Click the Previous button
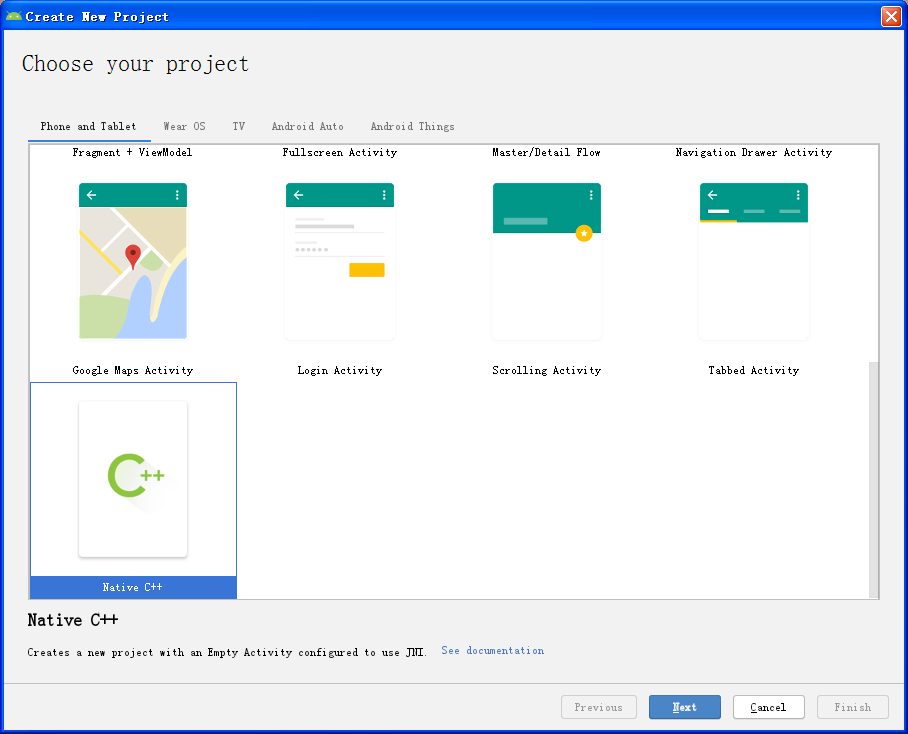The height and width of the screenshot is (734, 908). click(x=599, y=707)
